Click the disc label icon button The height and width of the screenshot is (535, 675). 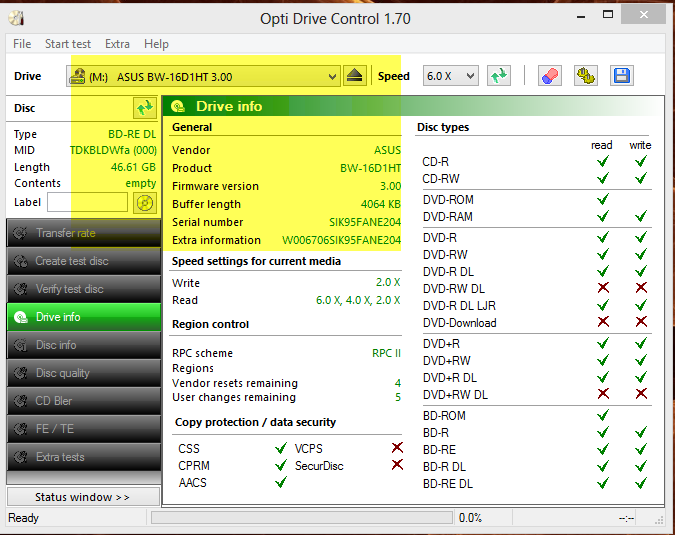(145, 203)
